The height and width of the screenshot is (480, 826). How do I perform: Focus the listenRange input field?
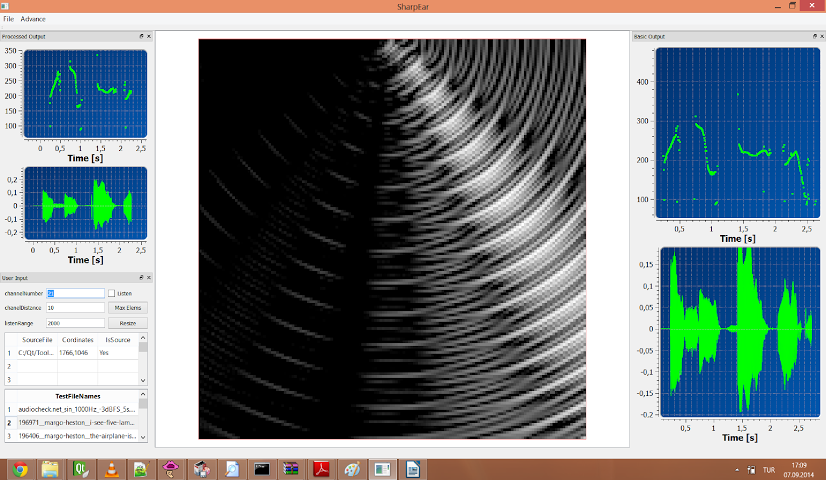75,323
